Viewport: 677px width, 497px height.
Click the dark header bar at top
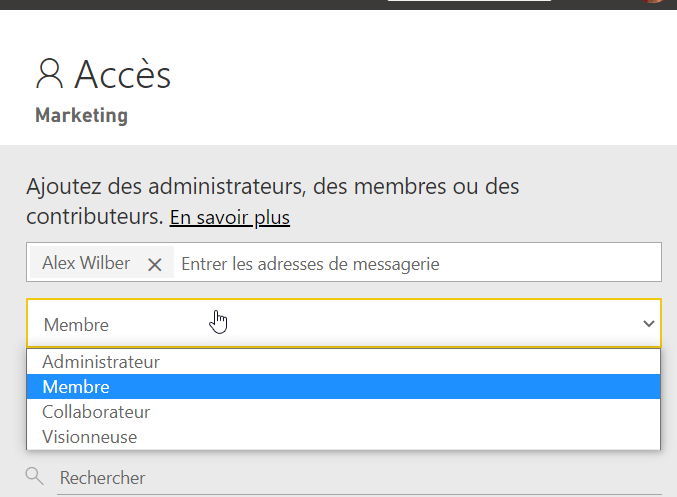tap(200, 5)
